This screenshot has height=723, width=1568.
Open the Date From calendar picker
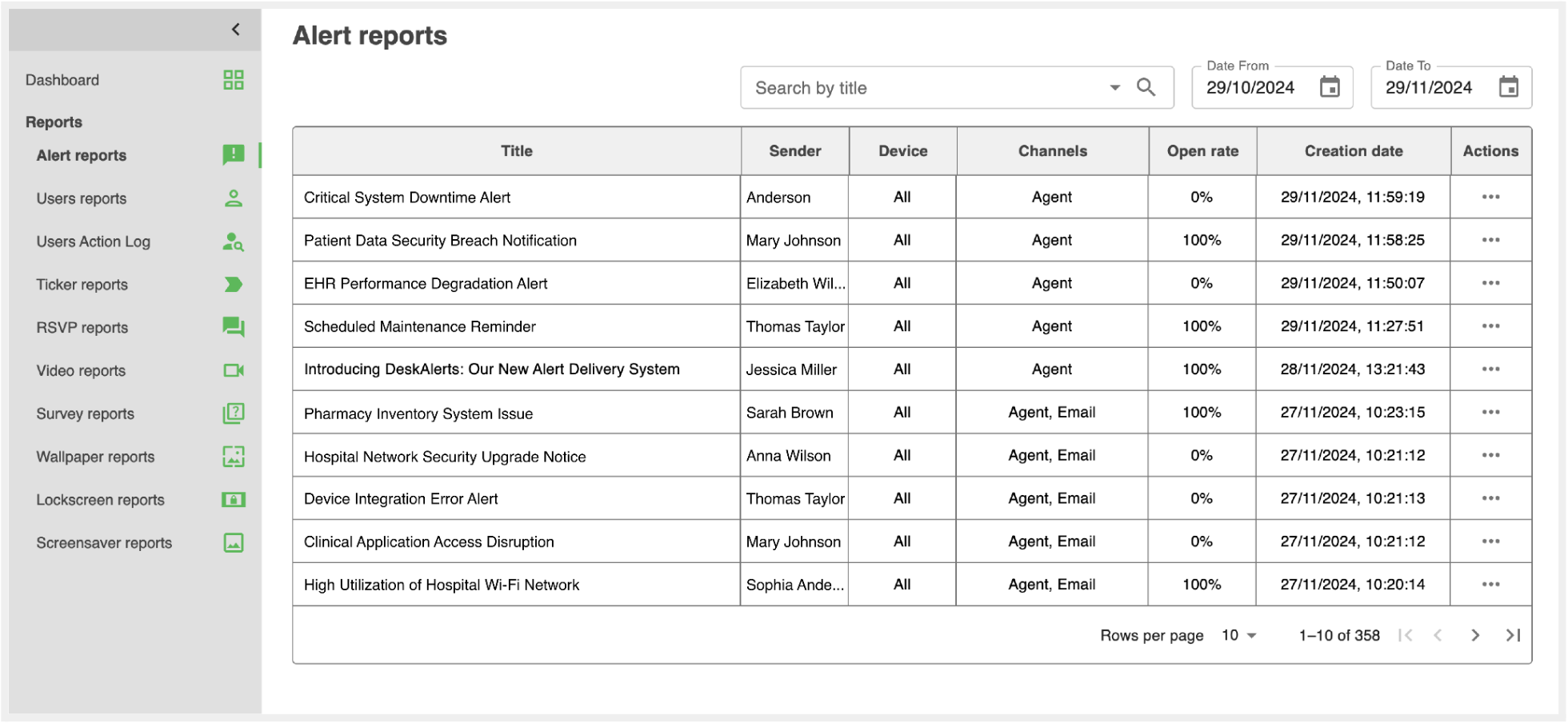point(1329,87)
